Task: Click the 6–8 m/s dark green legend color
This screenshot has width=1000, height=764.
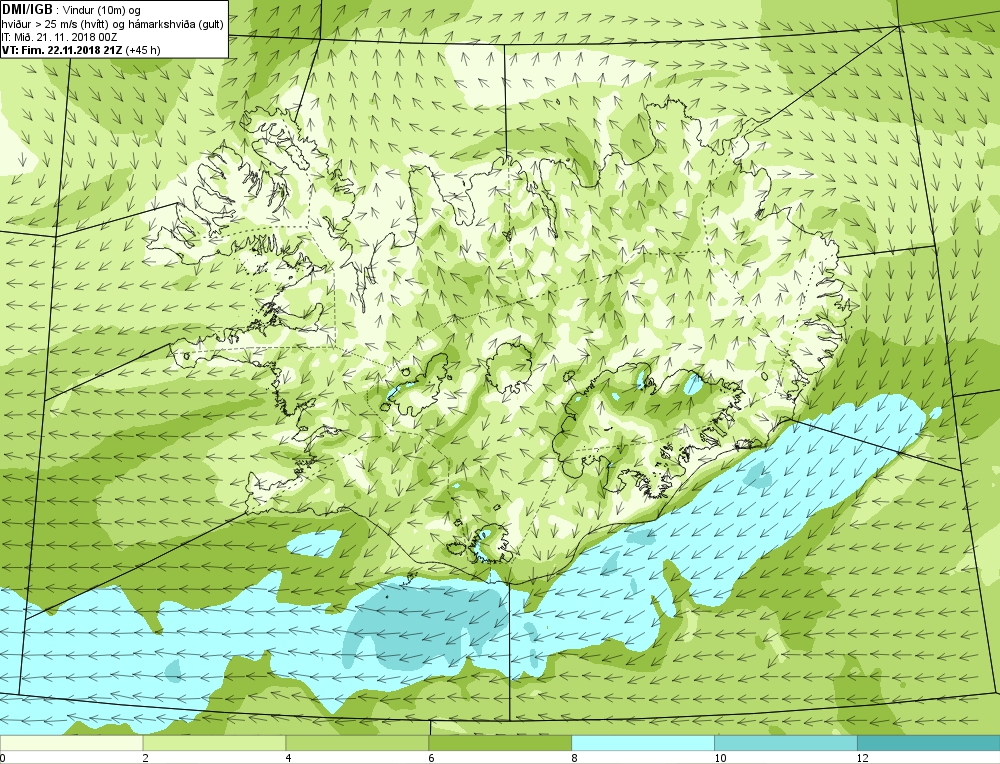Action: click(x=500, y=743)
